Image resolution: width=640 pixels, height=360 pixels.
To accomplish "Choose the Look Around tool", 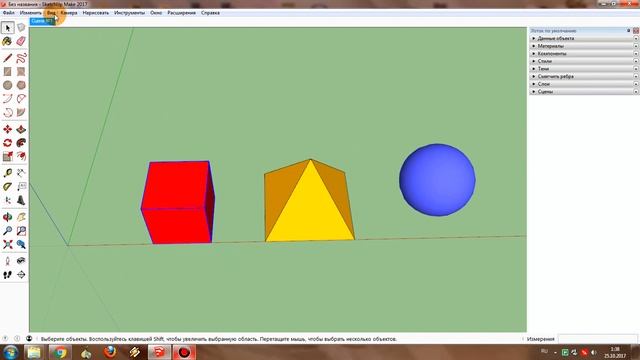I will [21, 261].
